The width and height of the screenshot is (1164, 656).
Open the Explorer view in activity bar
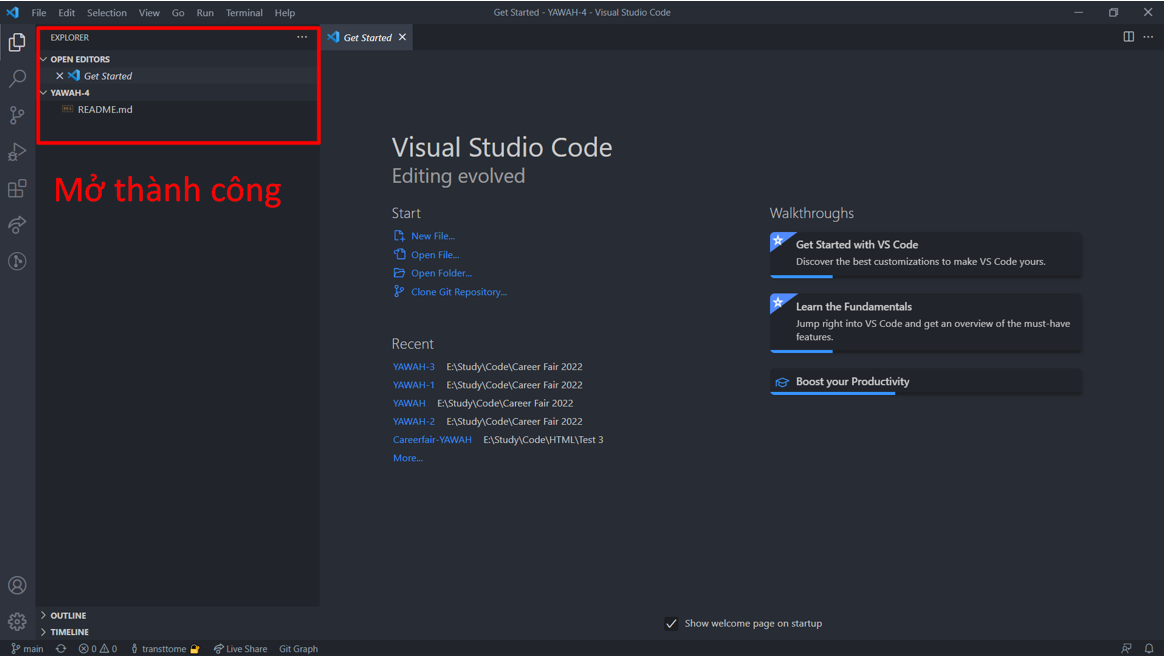[17, 42]
